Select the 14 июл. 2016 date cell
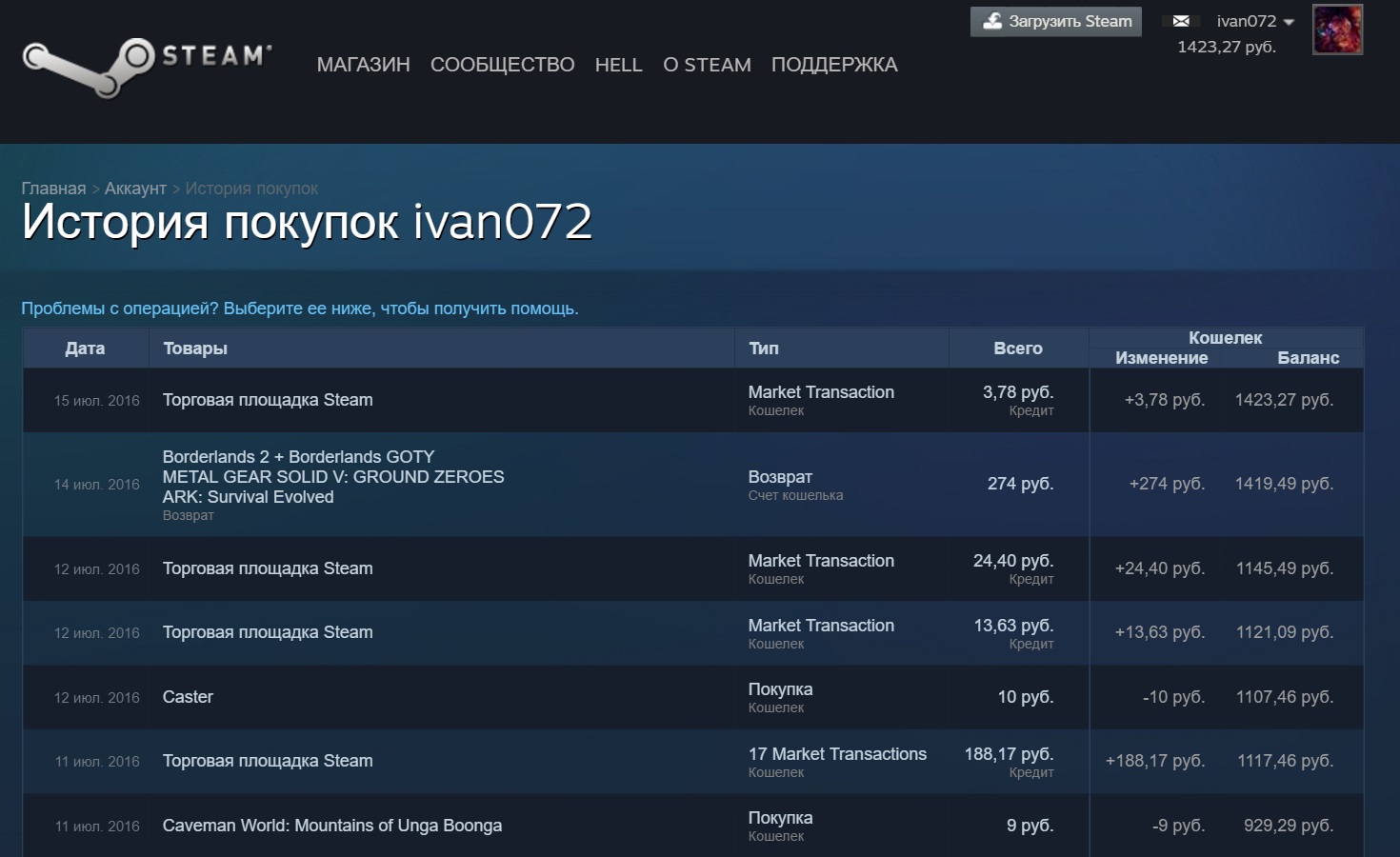This screenshot has height=857, width=1400. coord(97,485)
